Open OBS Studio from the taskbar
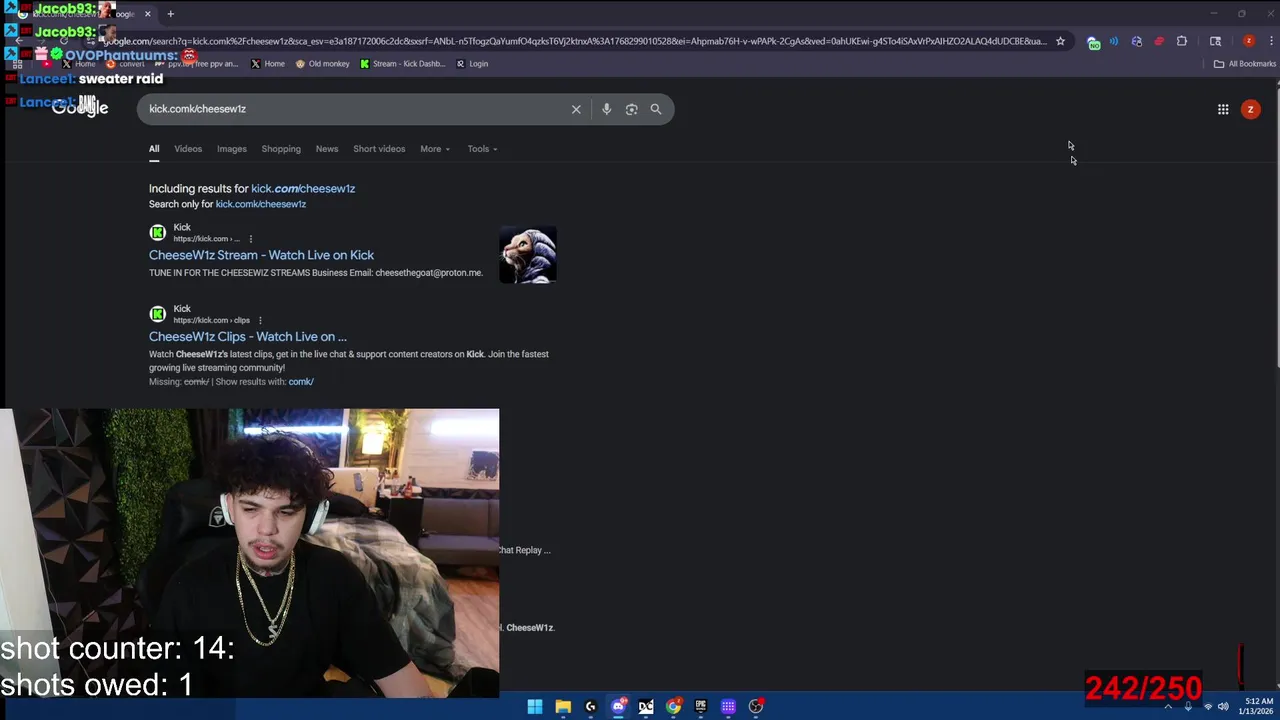The height and width of the screenshot is (720, 1280). point(756,707)
